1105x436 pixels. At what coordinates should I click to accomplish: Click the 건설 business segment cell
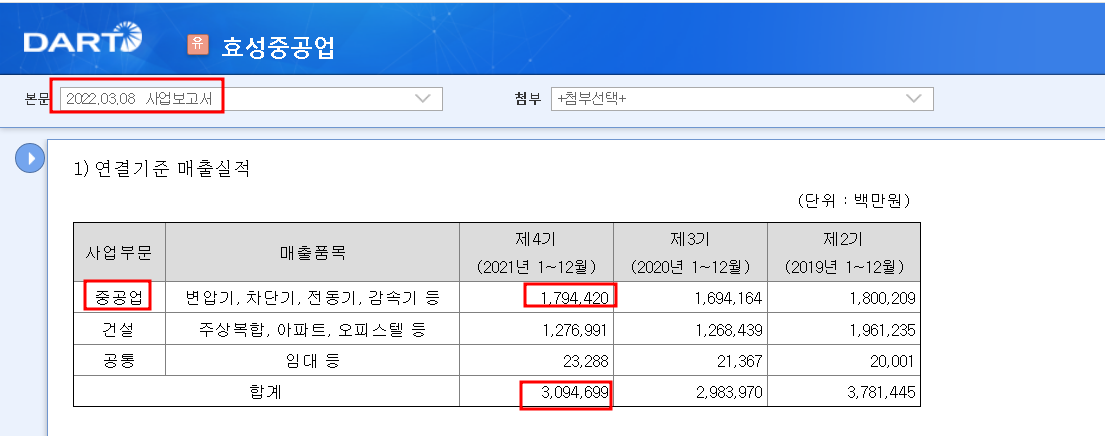click(x=119, y=330)
